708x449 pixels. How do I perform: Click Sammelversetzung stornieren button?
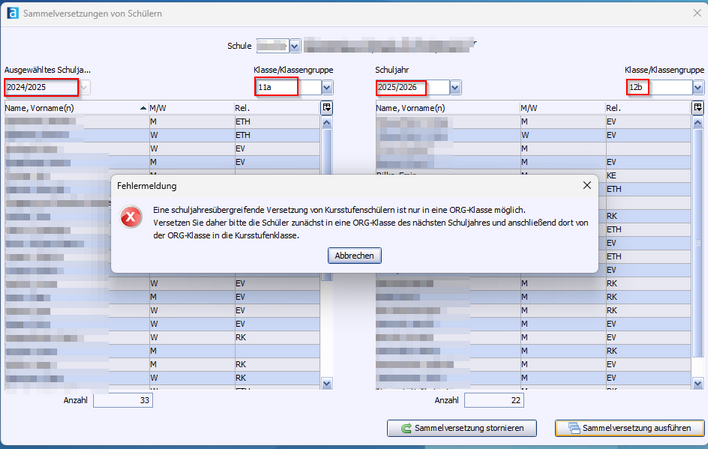click(x=462, y=428)
